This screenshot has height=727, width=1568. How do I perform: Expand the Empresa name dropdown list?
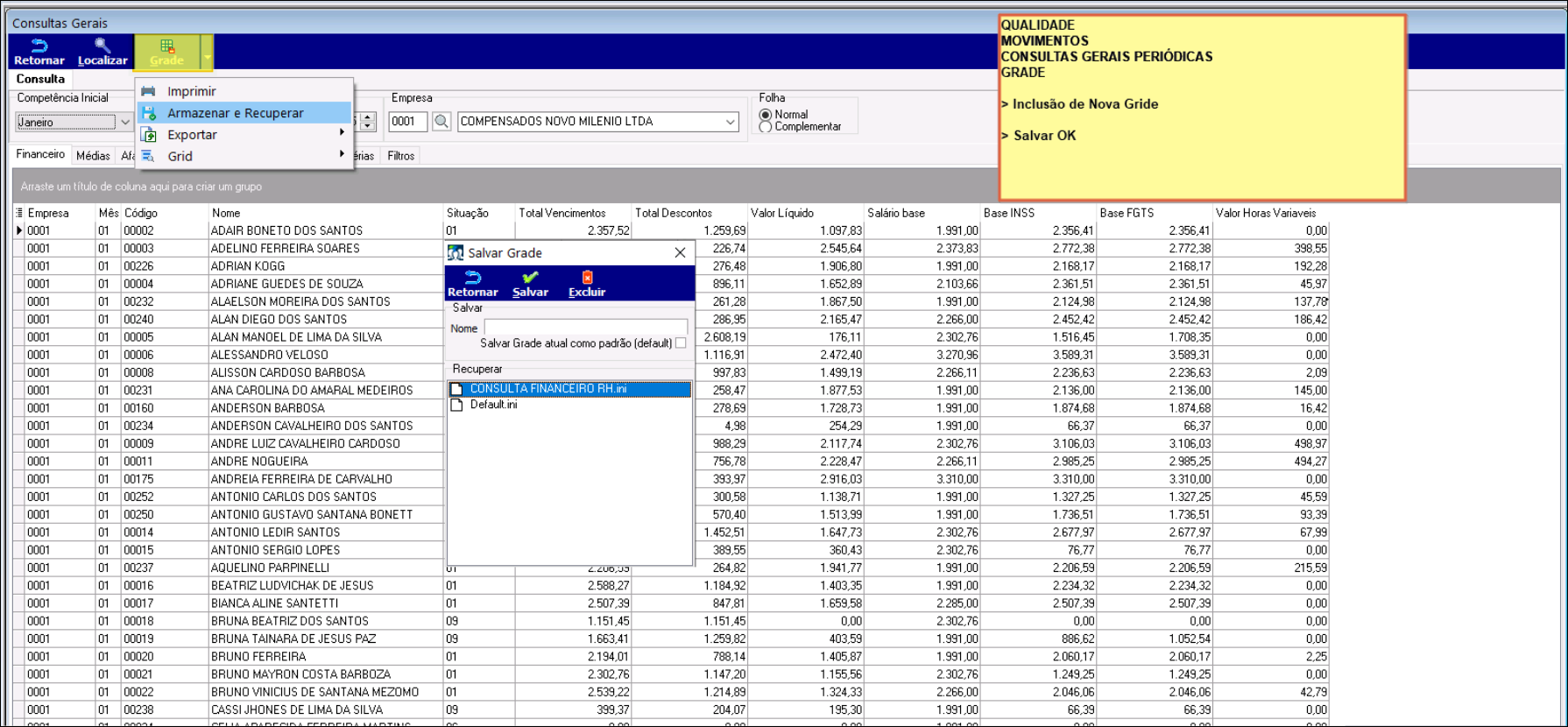pyautogui.click(x=731, y=122)
